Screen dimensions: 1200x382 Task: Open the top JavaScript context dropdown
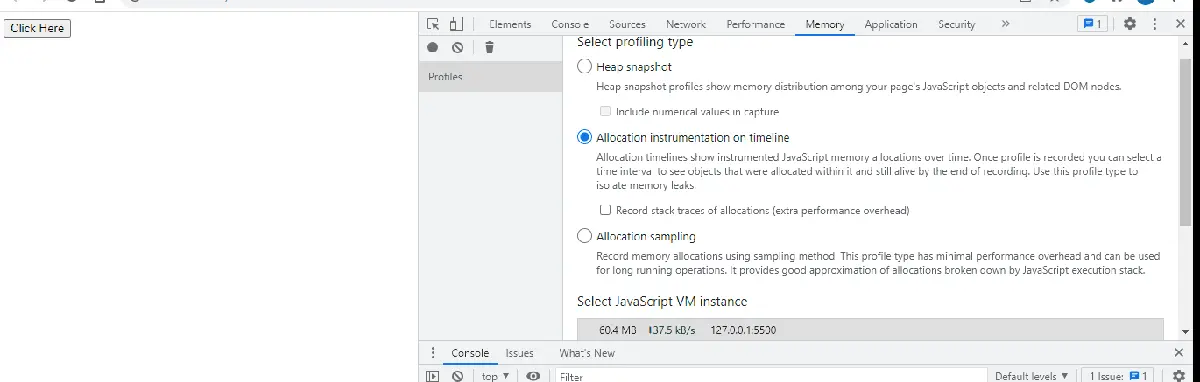pyautogui.click(x=495, y=376)
